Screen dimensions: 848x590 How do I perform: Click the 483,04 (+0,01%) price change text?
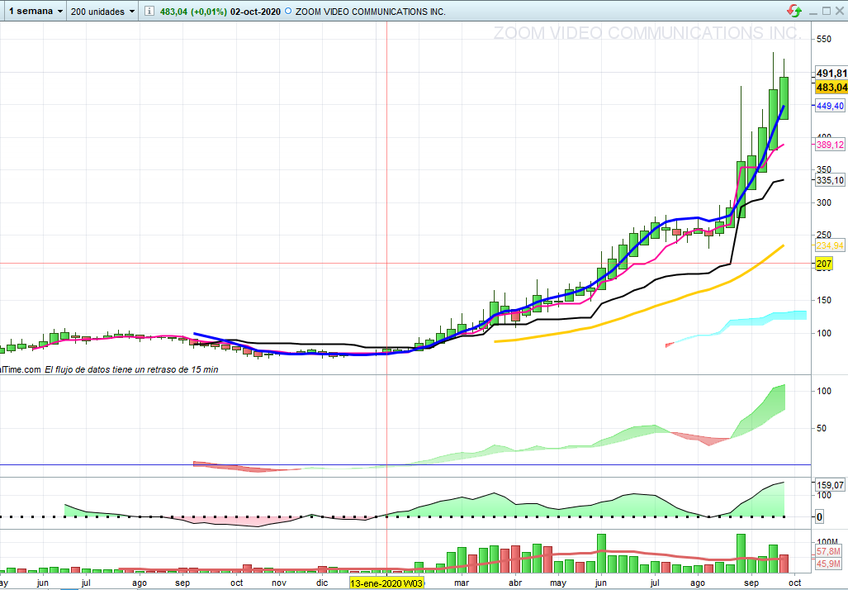point(193,11)
